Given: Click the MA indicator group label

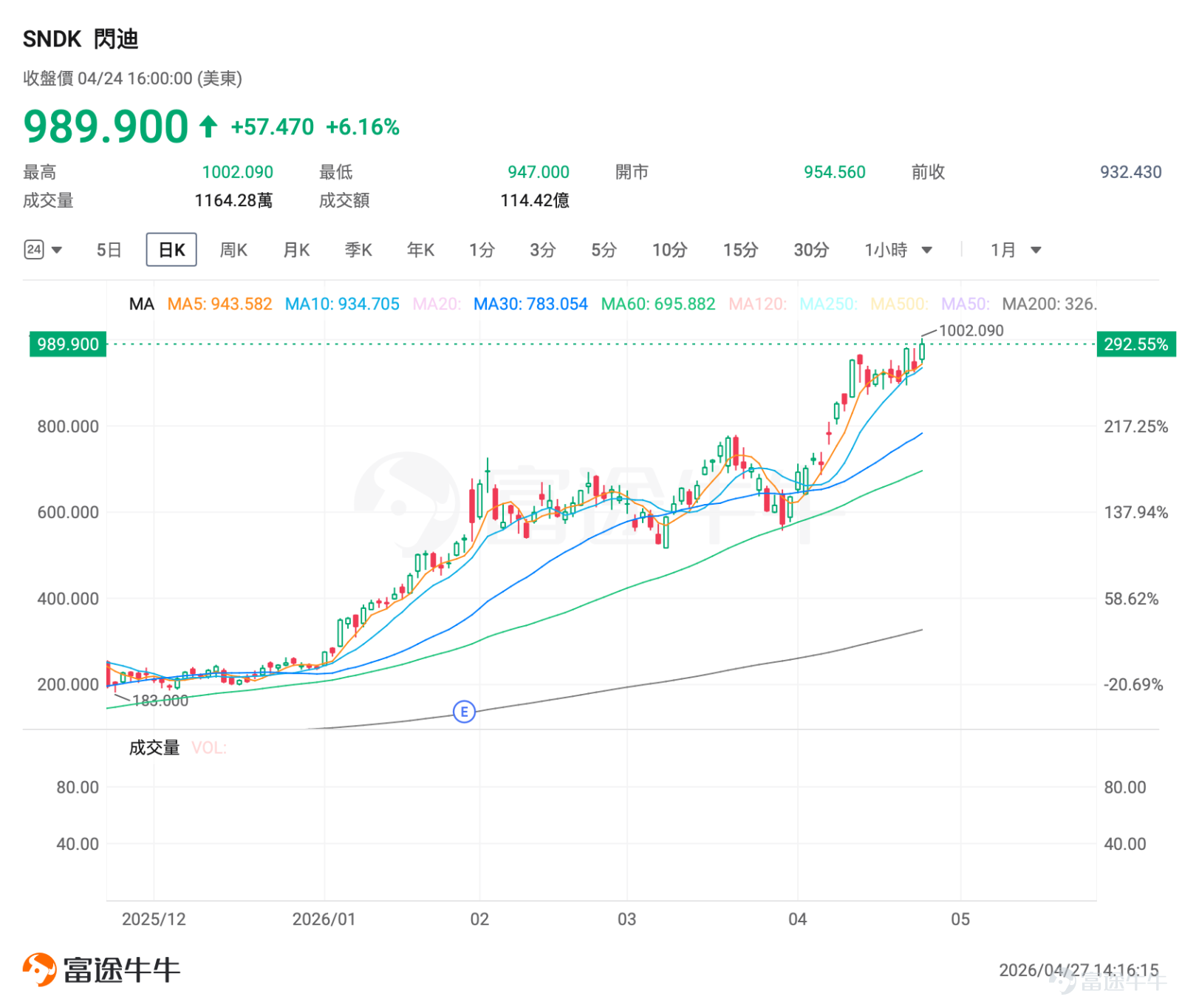Looking at the screenshot, I should pos(142,304).
